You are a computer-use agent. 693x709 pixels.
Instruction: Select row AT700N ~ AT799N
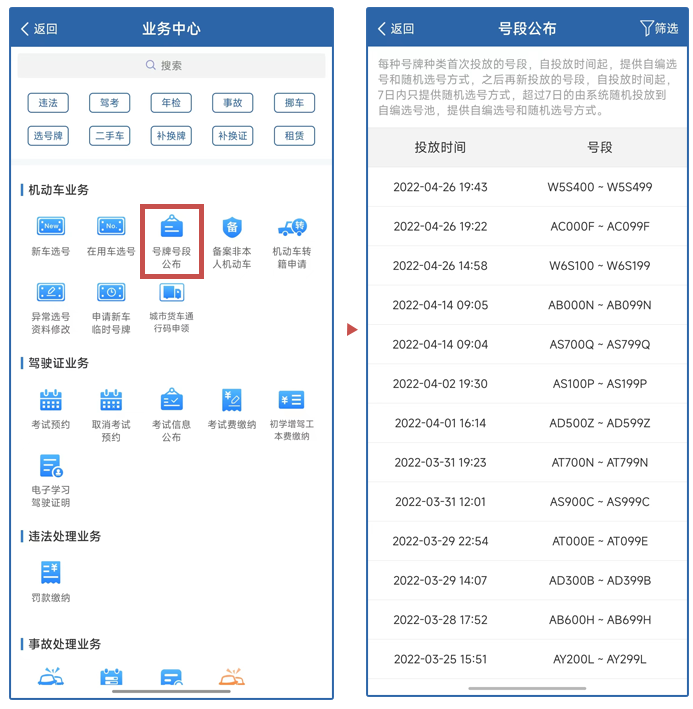pyautogui.click(x=528, y=463)
